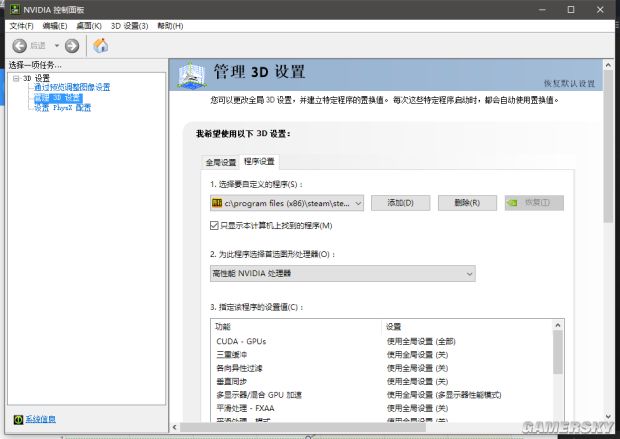Open 系统信息 icon at bottom left
This screenshot has width=620, height=439.
pyautogui.click(x=18, y=418)
